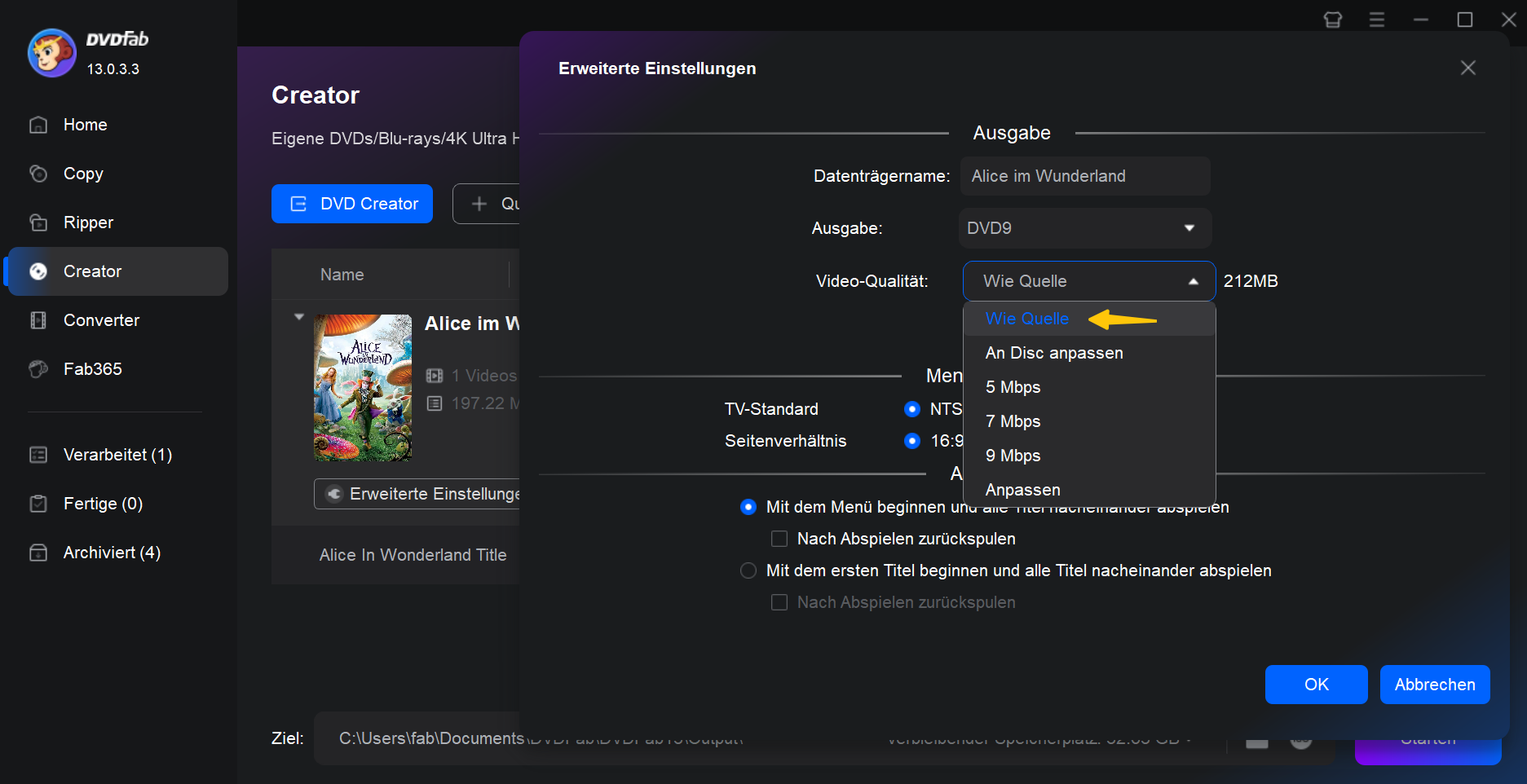The width and height of the screenshot is (1527, 784).
Task: Expand the Ausgabe DVD9 dropdown
Action: click(x=1085, y=228)
